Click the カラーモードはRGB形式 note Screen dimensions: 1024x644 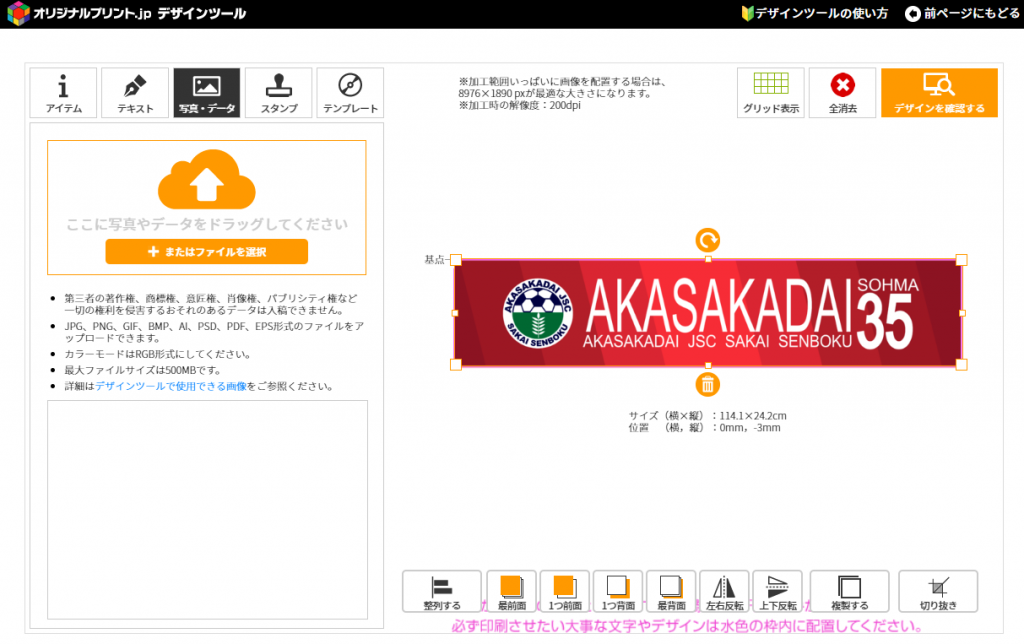(x=157, y=354)
